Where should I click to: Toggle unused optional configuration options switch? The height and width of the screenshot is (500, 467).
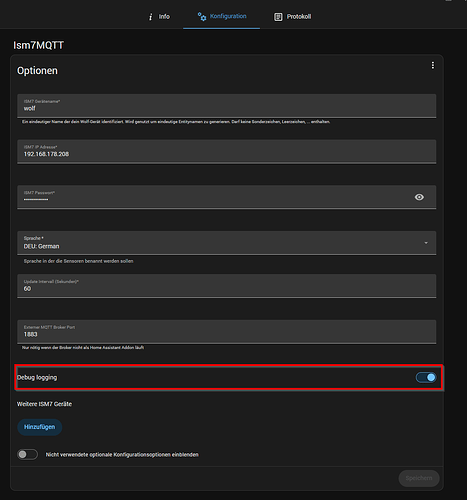pyautogui.click(x=28, y=454)
